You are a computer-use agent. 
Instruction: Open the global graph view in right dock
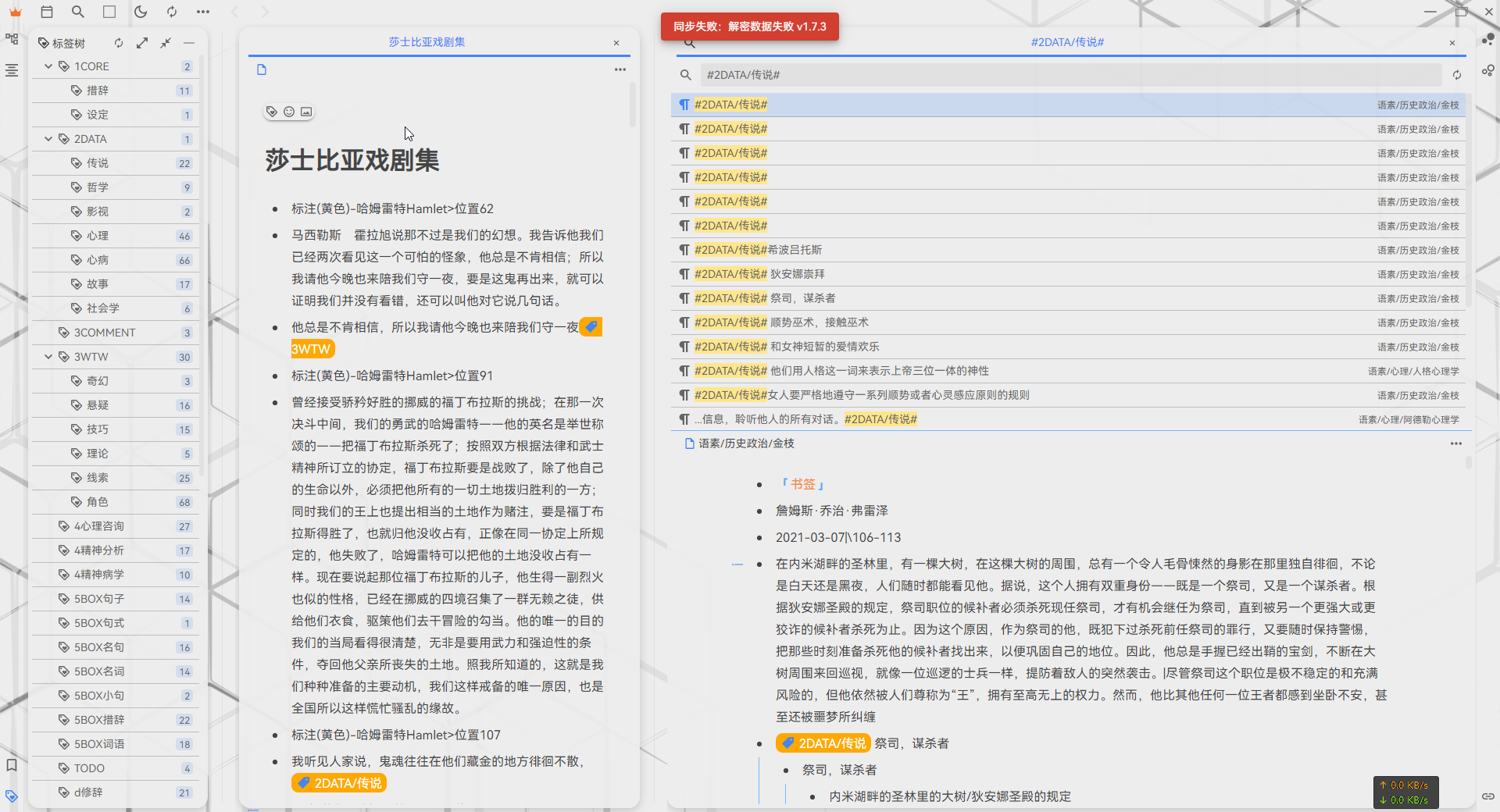tap(1488, 39)
